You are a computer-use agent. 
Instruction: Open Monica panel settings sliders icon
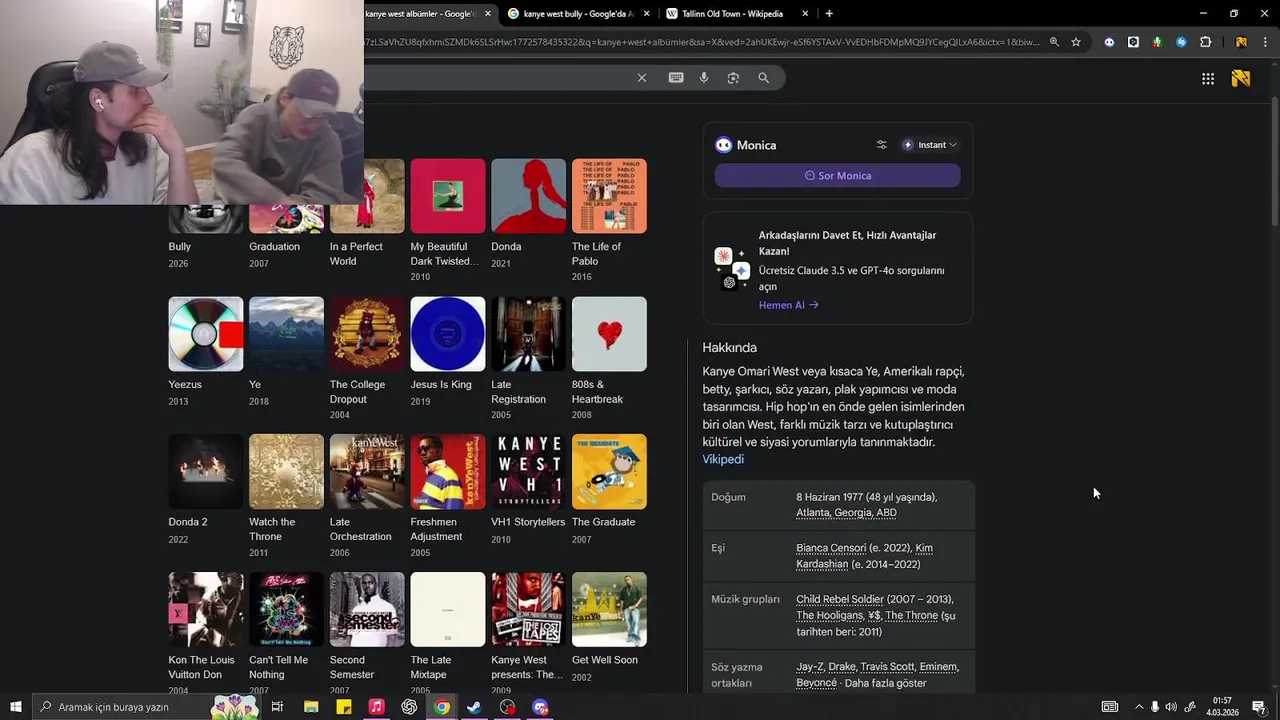(881, 145)
